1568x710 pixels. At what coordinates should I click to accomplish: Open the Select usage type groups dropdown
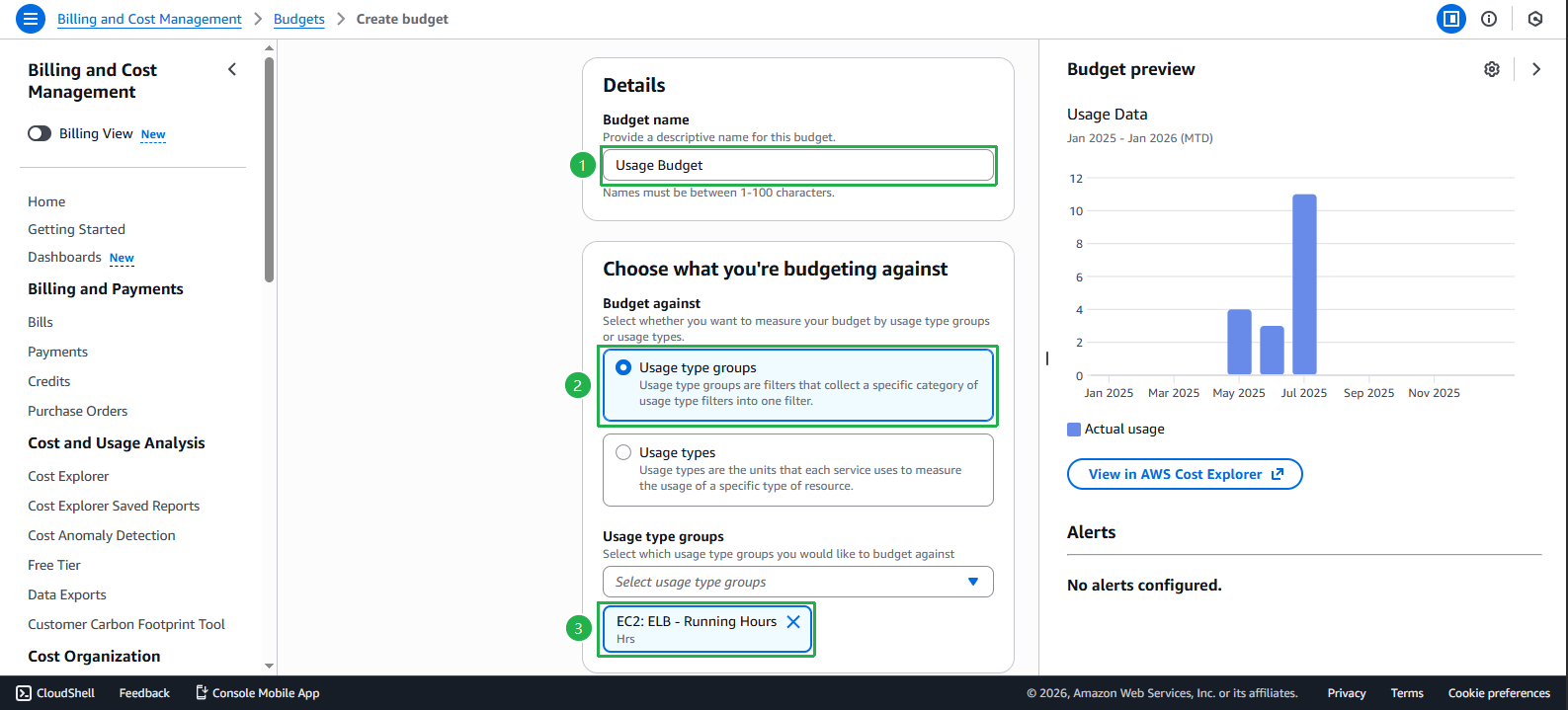(x=798, y=582)
